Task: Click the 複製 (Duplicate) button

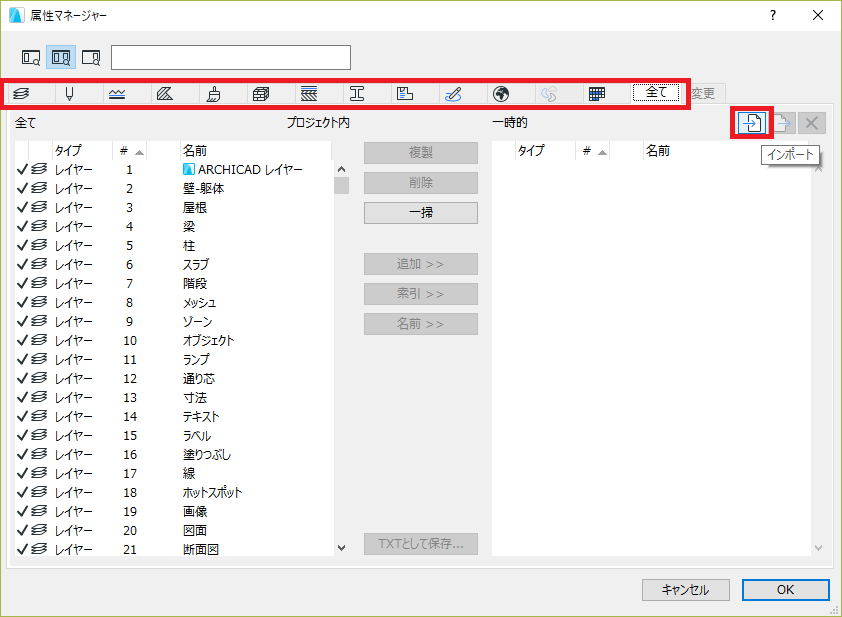Action: [x=420, y=153]
